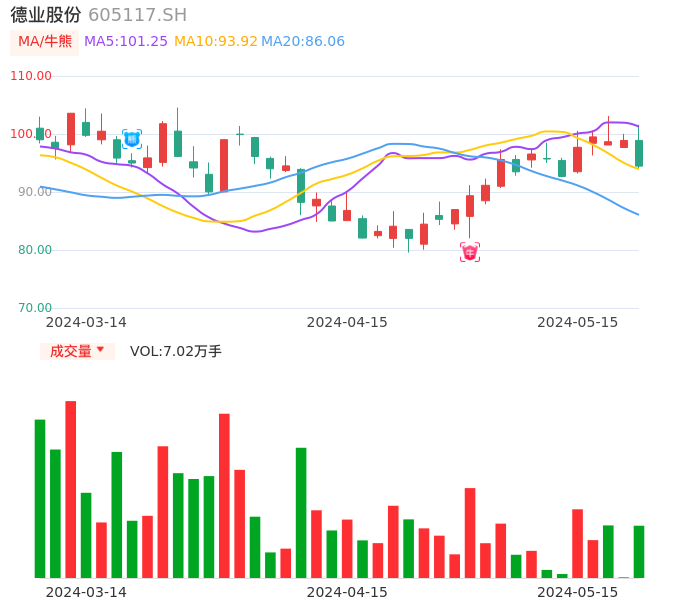Click the last green candlestick on the right

point(639,152)
